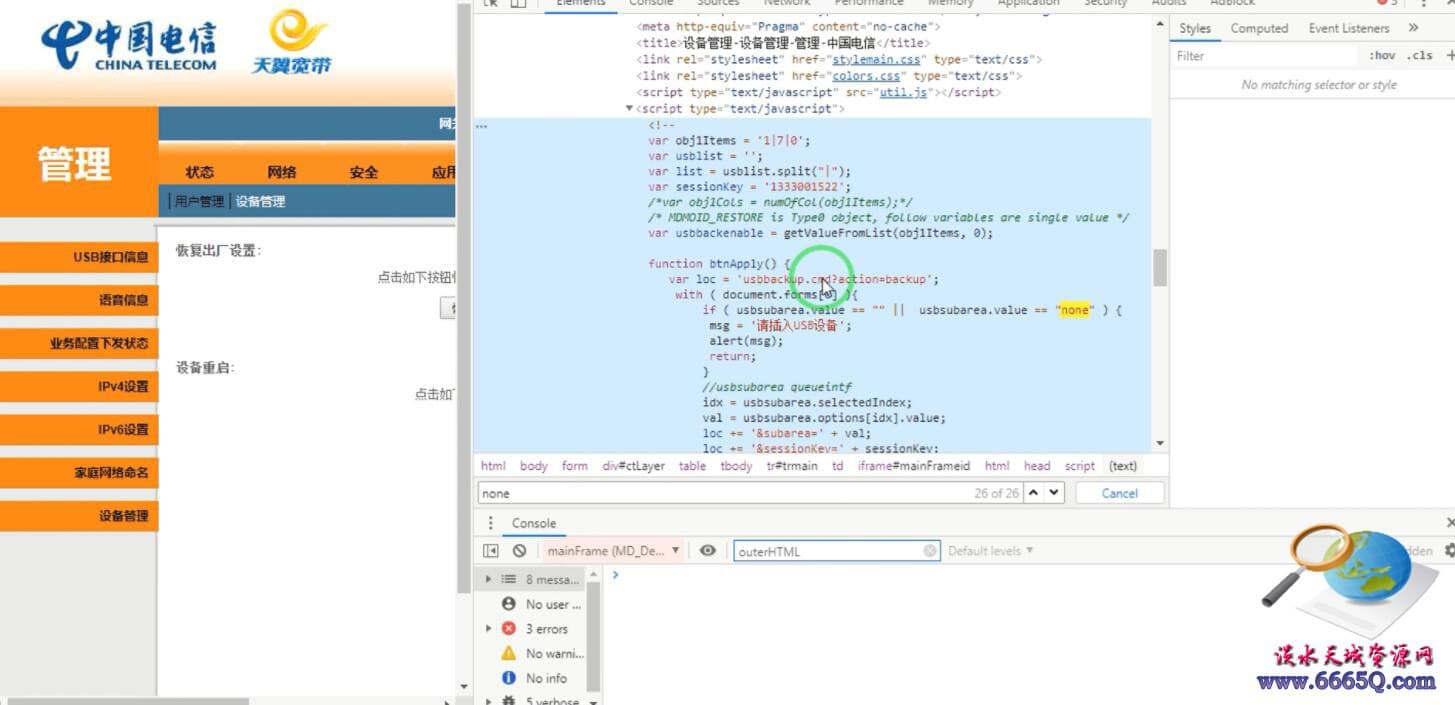
Task: Expand the 3 errors group
Action: point(488,629)
